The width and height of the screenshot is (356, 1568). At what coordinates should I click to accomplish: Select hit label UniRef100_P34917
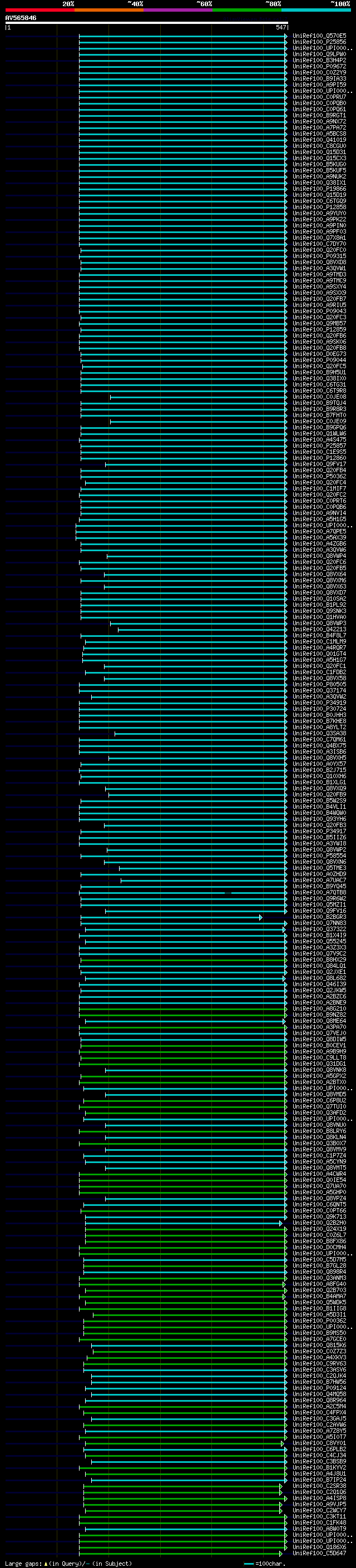[319, 831]
